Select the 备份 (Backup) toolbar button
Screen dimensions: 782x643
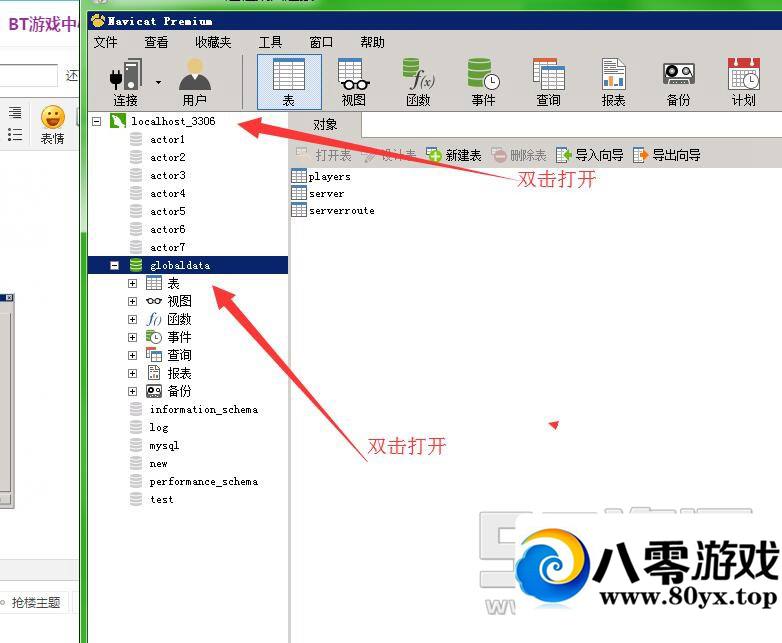679,82
